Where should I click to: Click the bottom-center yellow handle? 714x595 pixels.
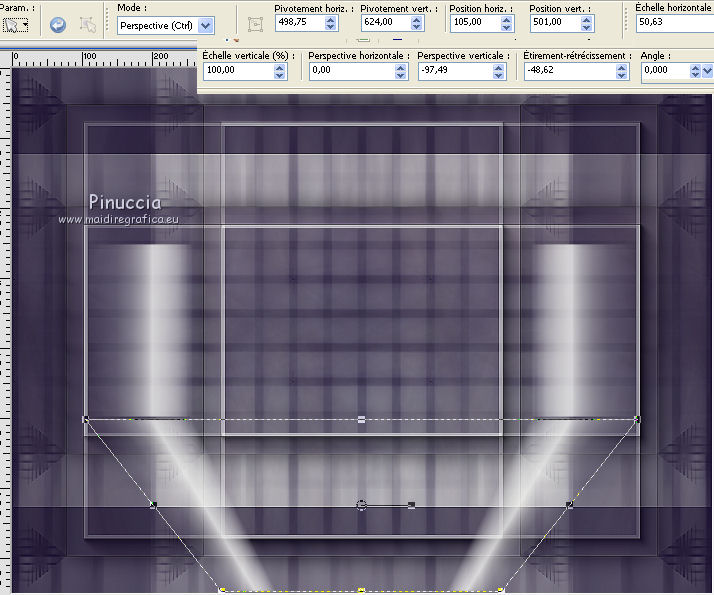[x=361, y=590]
